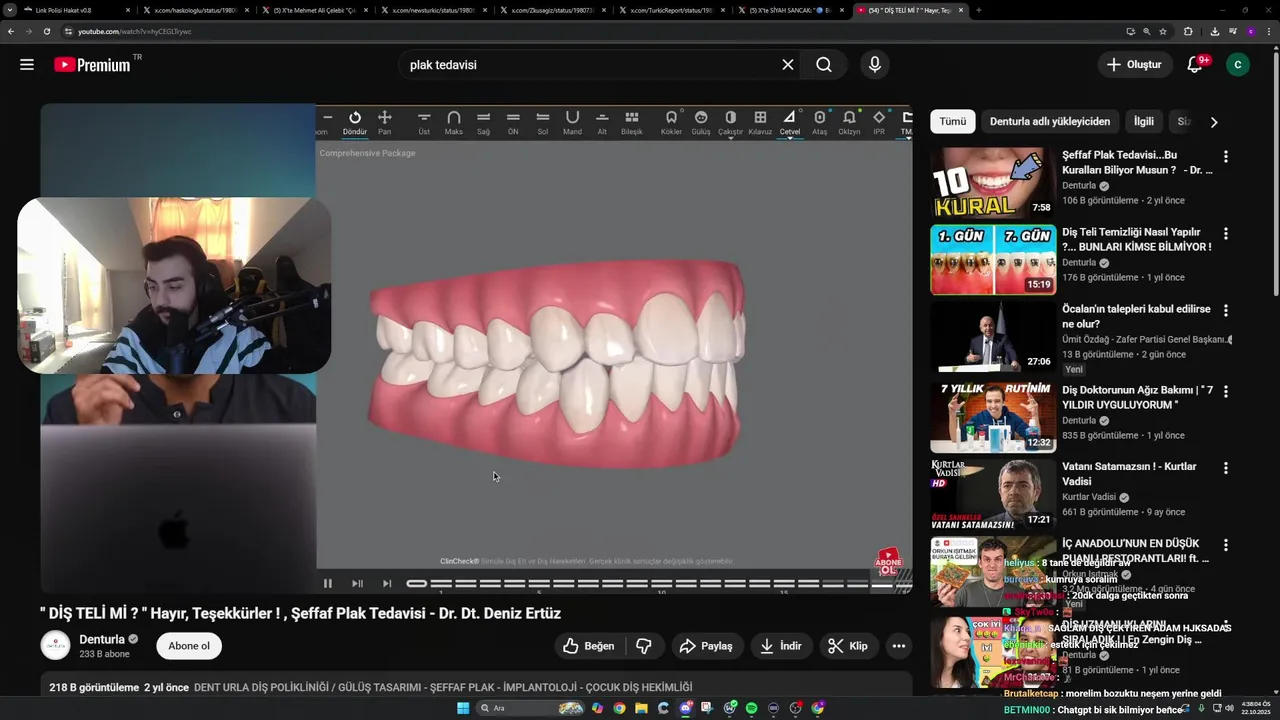Open options for Diş Teli Temizliği video
The height and width of the screenshot is (720, 1280).
point(1226,234)
